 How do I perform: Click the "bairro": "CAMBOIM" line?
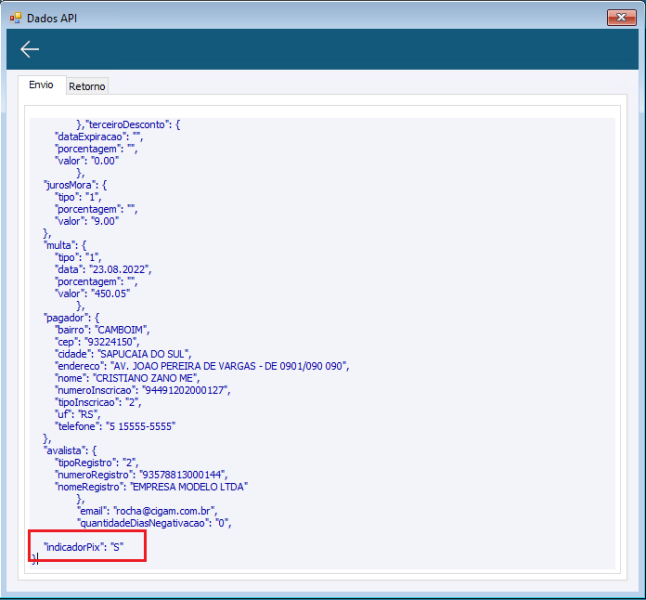[102, 330]
